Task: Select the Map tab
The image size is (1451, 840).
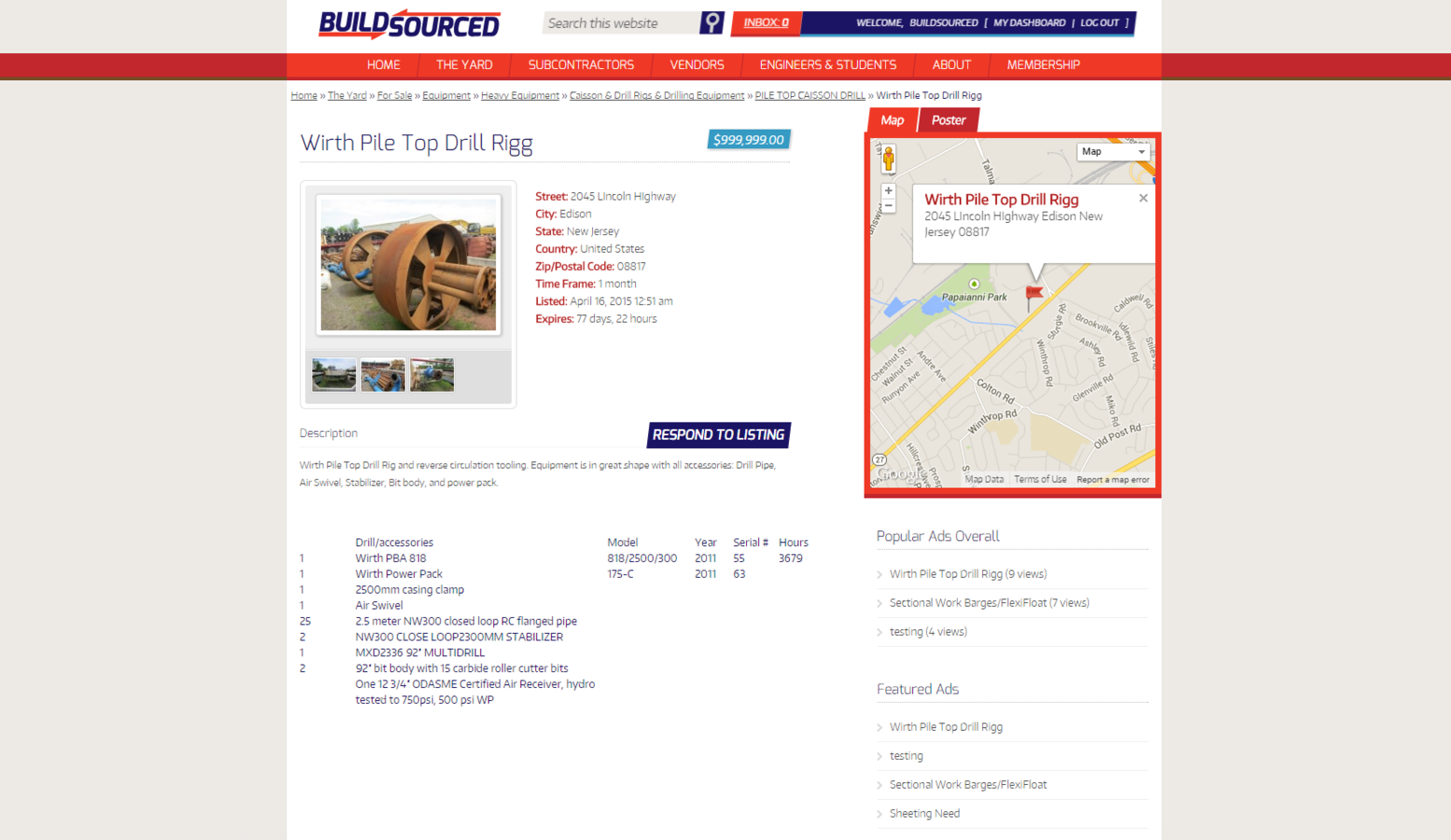Action: click(892, 120)
